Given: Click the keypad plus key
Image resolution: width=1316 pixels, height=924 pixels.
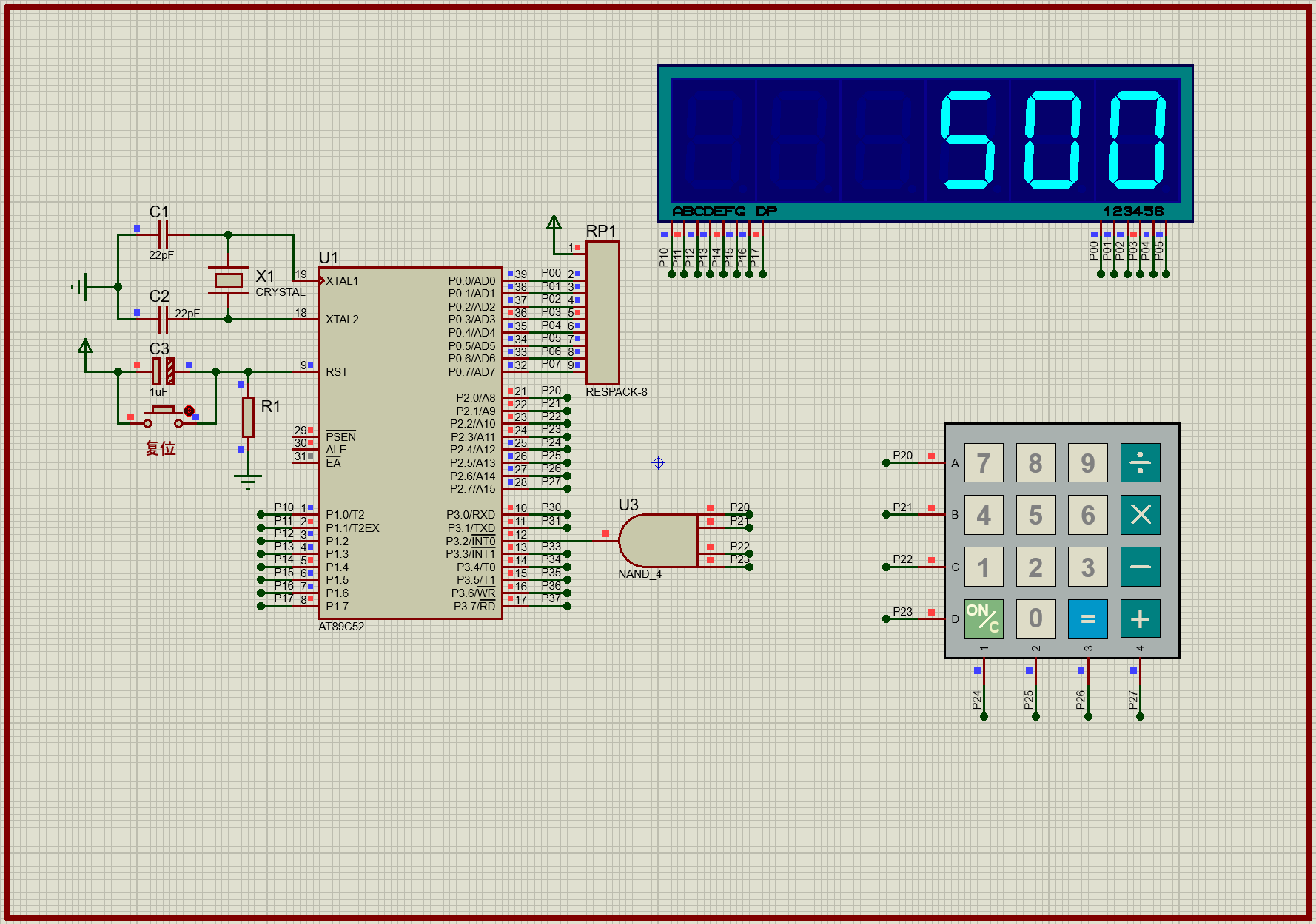Looking at the screenshot, I should pos(1140,618).
